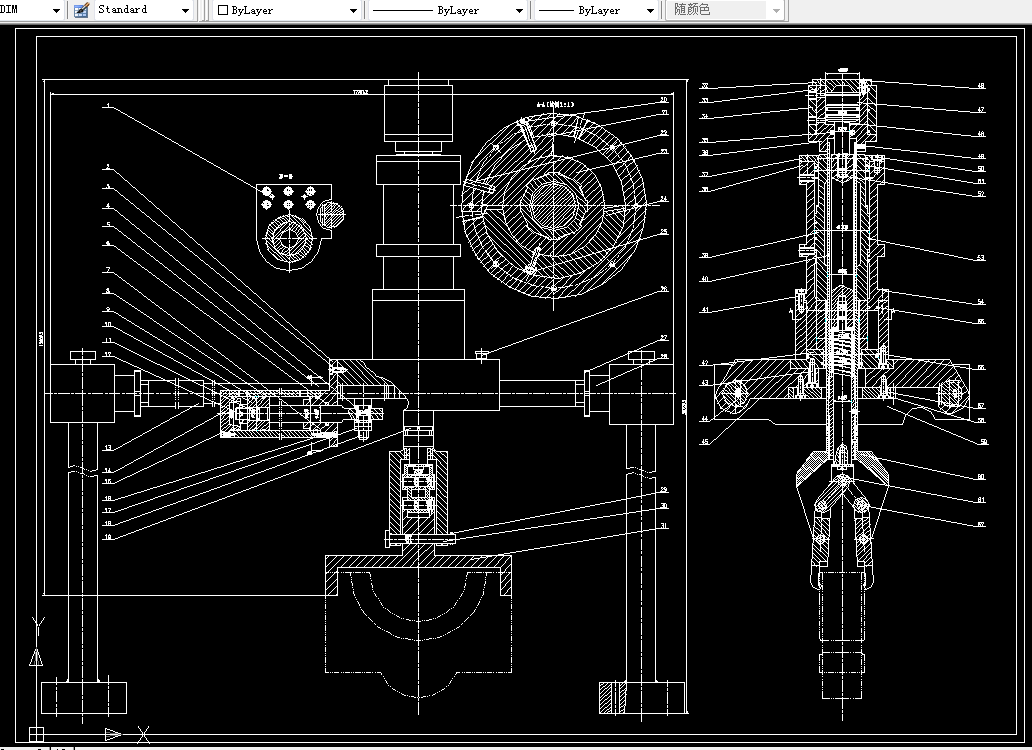Click part balloon number 60 label
Viewport: 1032px width, 750px height.
point(981,476)
